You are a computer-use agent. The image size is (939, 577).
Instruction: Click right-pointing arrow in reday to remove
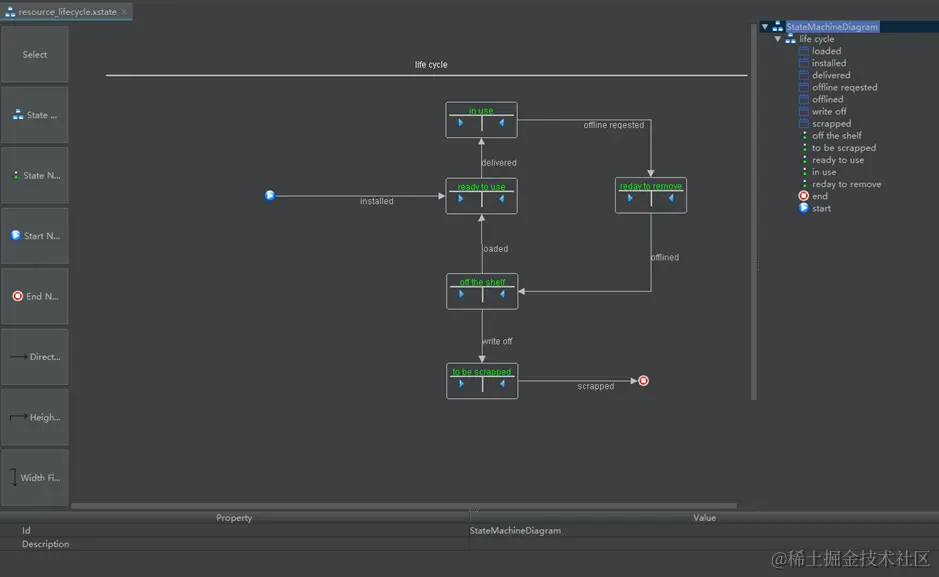coord(630,198)
